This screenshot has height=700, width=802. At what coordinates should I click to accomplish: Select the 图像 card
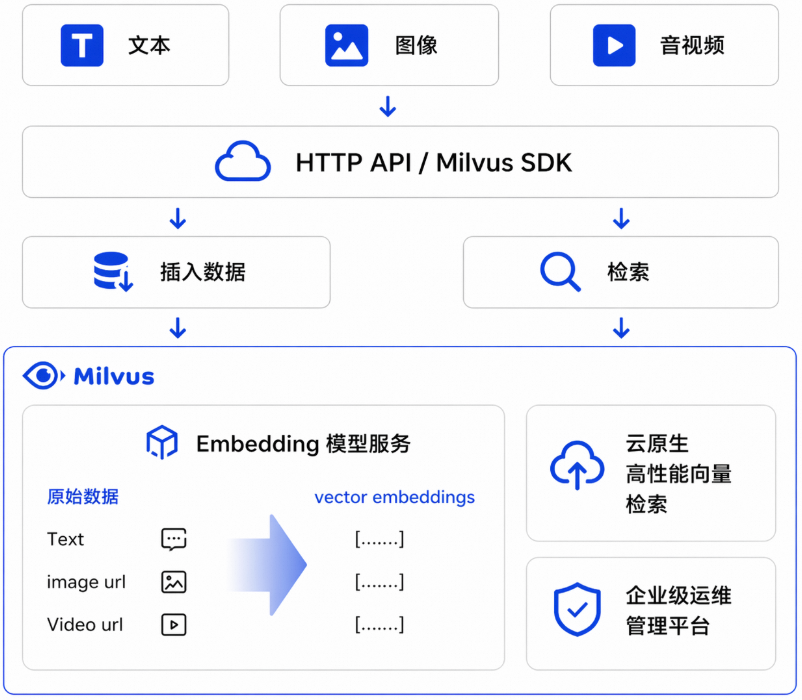(x=389, y=45)
